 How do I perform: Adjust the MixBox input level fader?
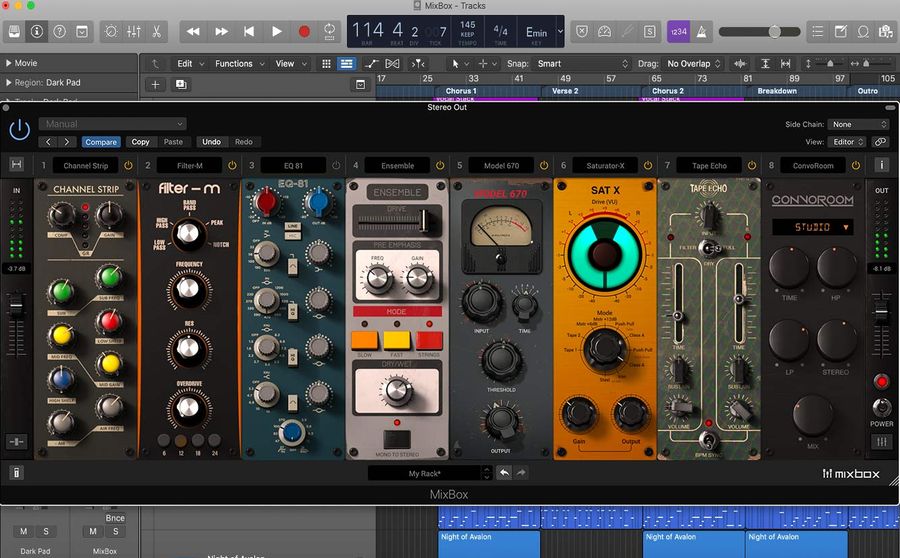pyautogui.click(x=17, y=308)
